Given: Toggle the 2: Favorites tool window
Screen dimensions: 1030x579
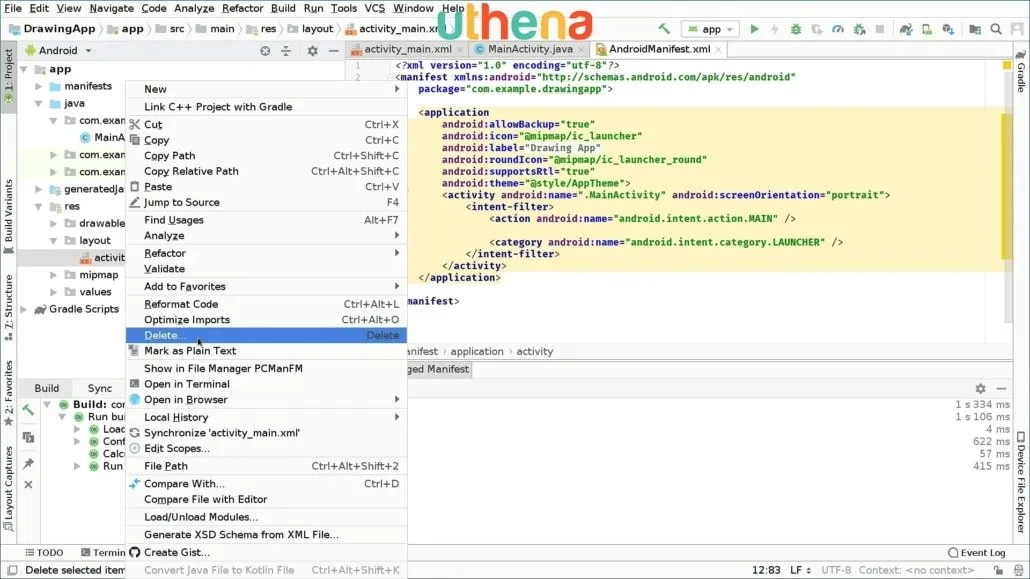Looking at the screenshot, I should (x=9, y=393).
